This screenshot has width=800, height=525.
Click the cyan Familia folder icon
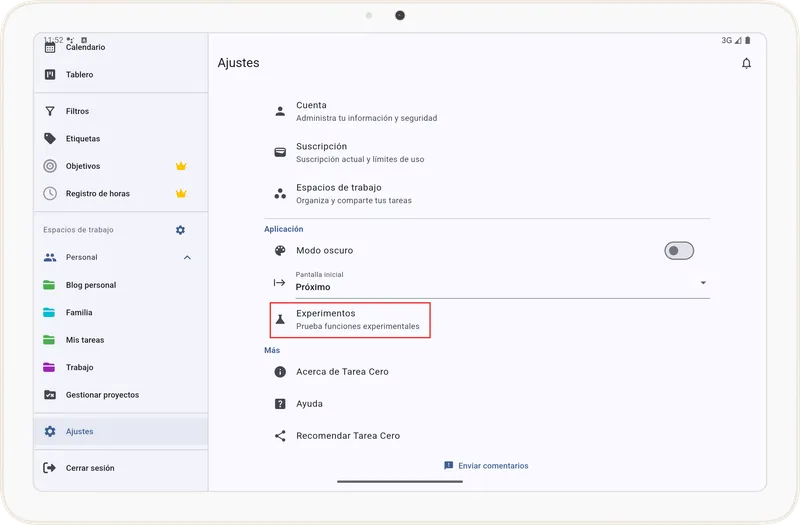pyautogui.click(x=49, y=312)
